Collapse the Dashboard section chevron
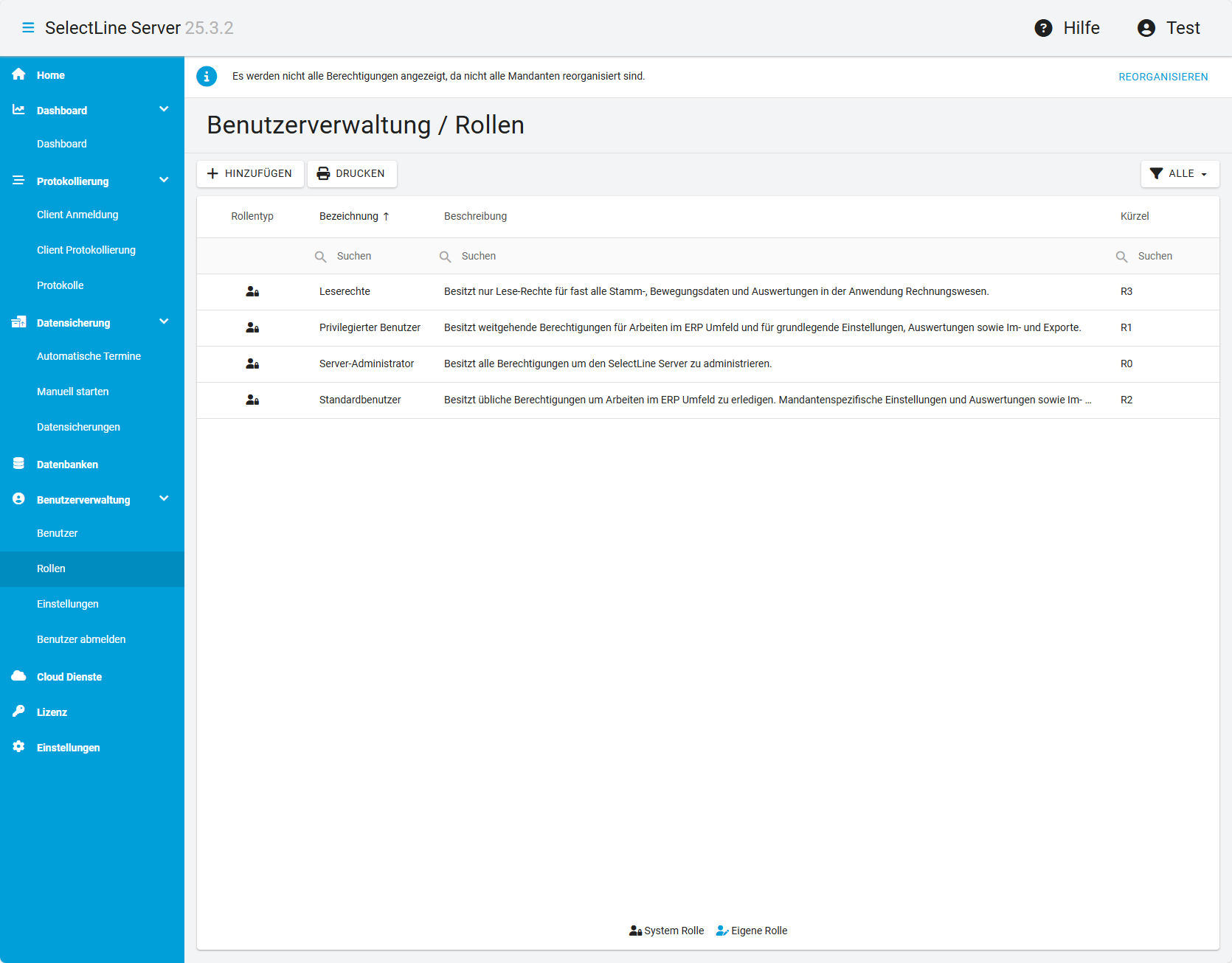The width and height of the screenshot is (1232, 963). (164, 110)
